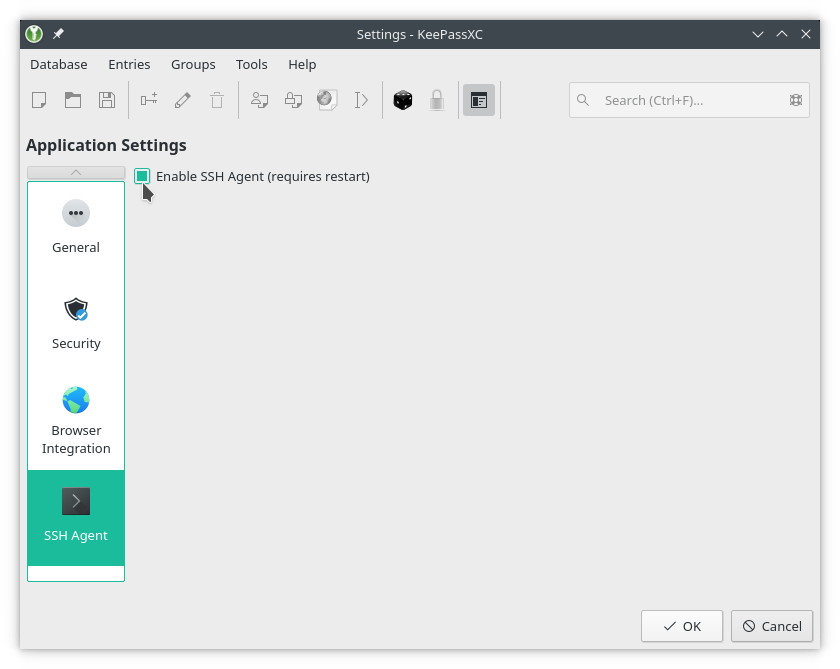Trigger auto-type using its toolbar icon
The height and width of the screenshot is (669, 840).
[x=361, y=100]
